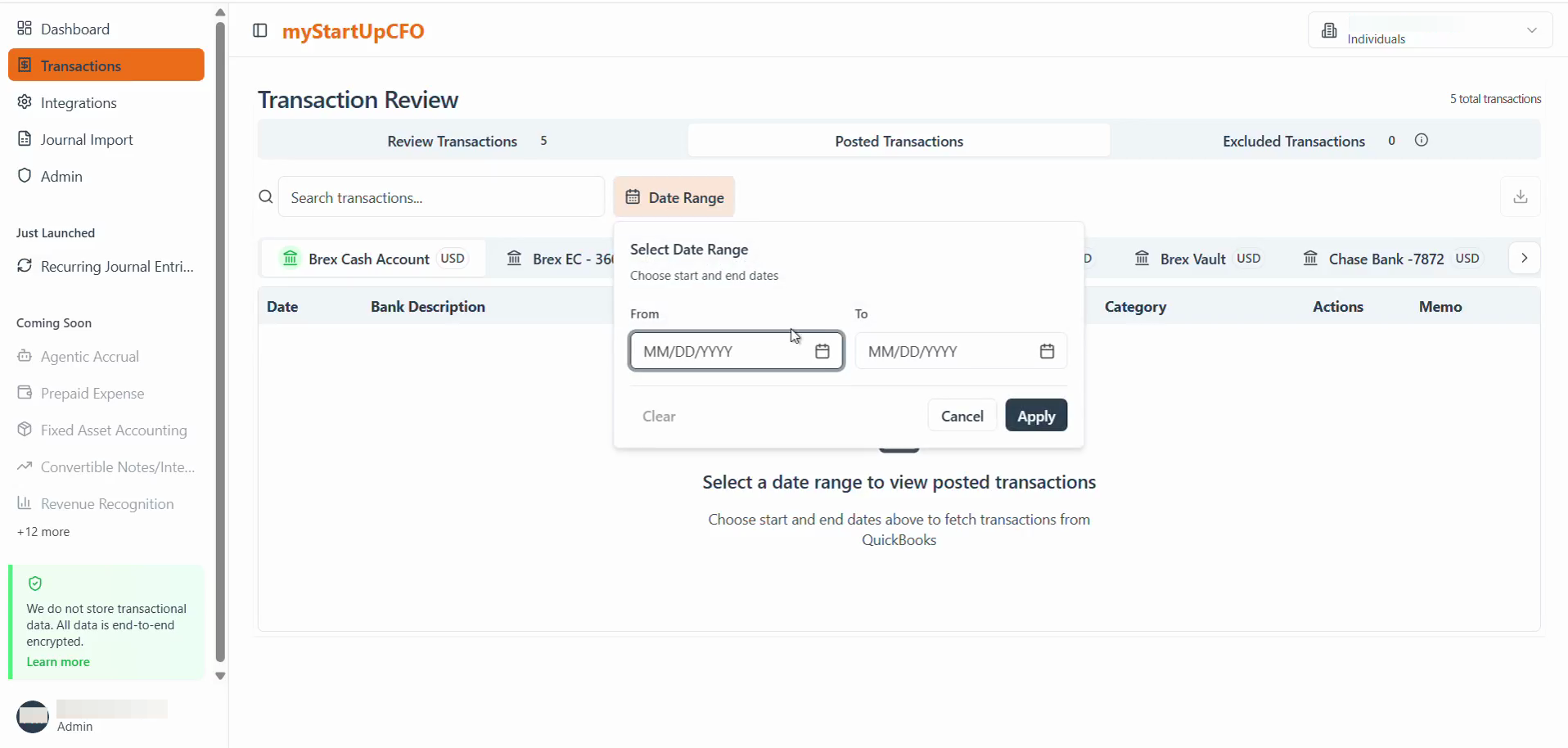Click the sidebar scroll down arrow
Screen dimensions: 1568x748
tap(220, 676)
